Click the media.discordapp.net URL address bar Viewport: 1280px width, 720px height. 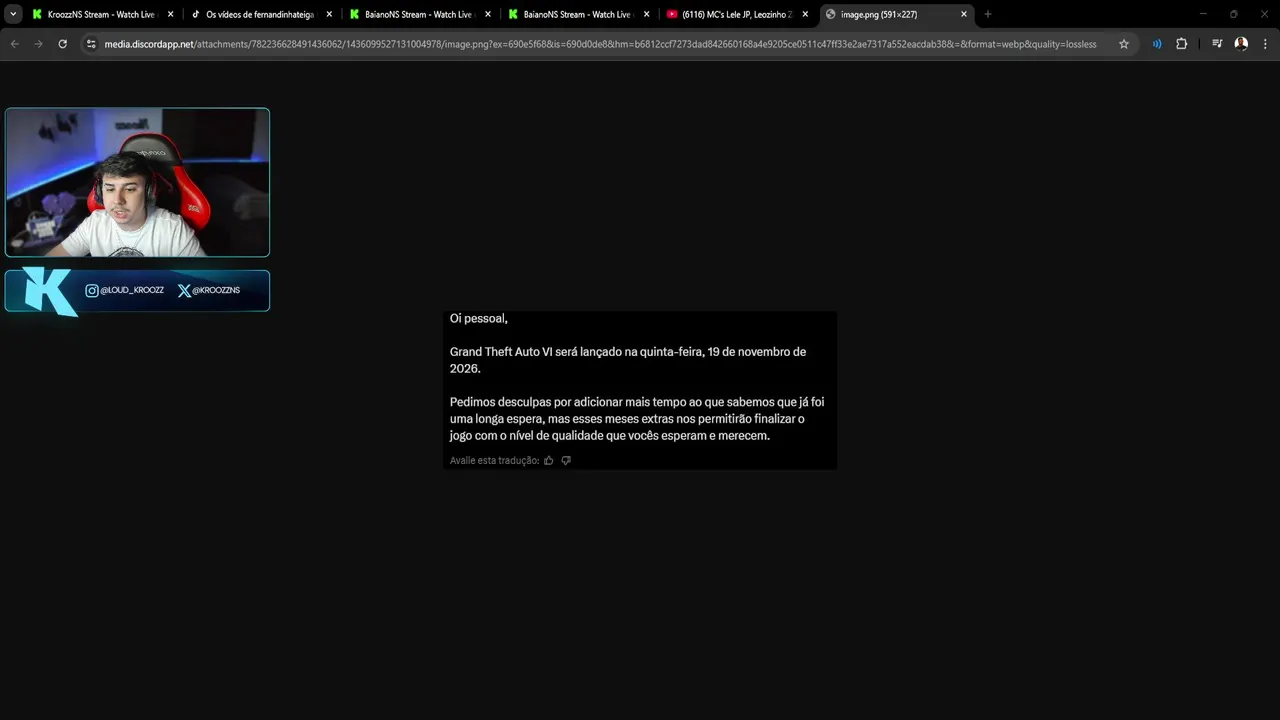600,44
